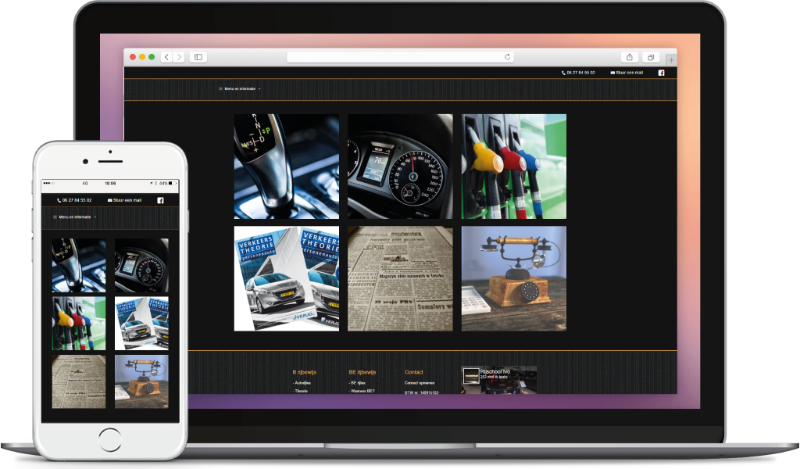This screenshot has height=469, width=800.
Task: Expand the 'Menu en informatie' dropdown on desktop
Action: pos(241,88)
